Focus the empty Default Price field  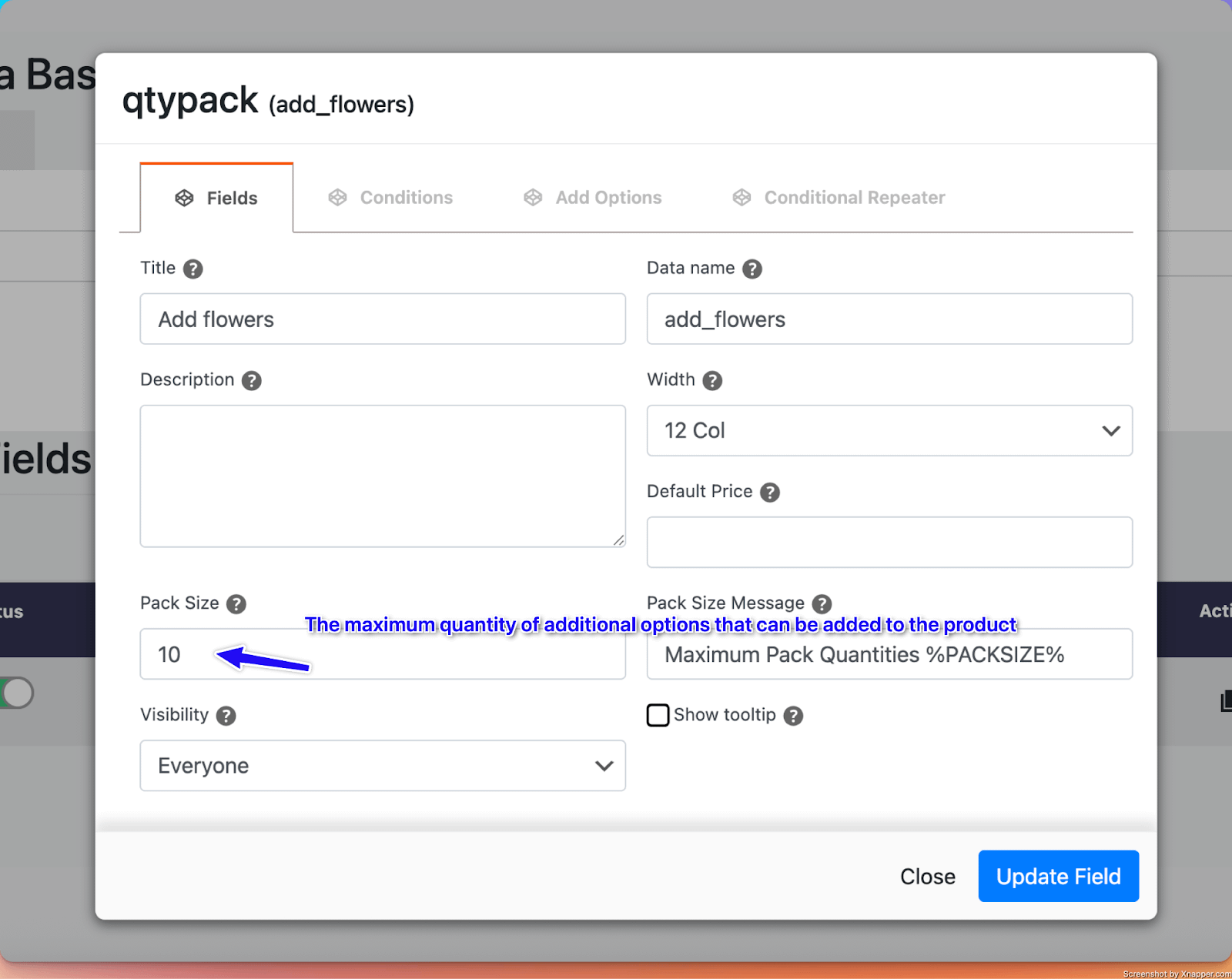[x=889, y=542]
